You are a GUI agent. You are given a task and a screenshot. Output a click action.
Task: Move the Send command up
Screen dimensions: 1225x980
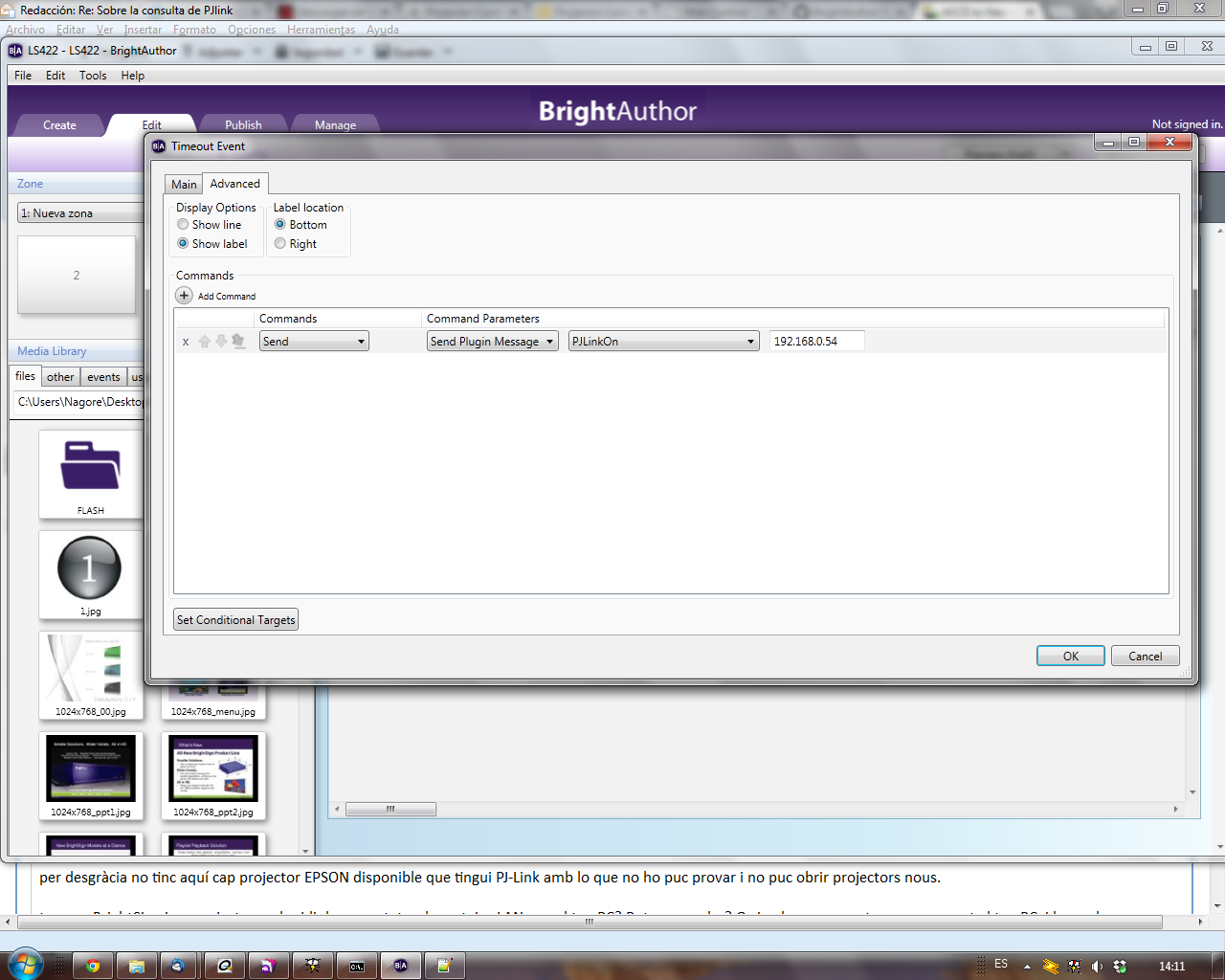point(204,342)
